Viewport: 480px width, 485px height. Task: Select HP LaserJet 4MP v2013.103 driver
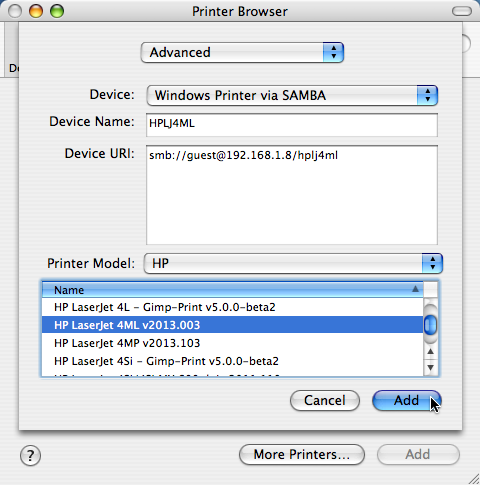tap(232, 343)
